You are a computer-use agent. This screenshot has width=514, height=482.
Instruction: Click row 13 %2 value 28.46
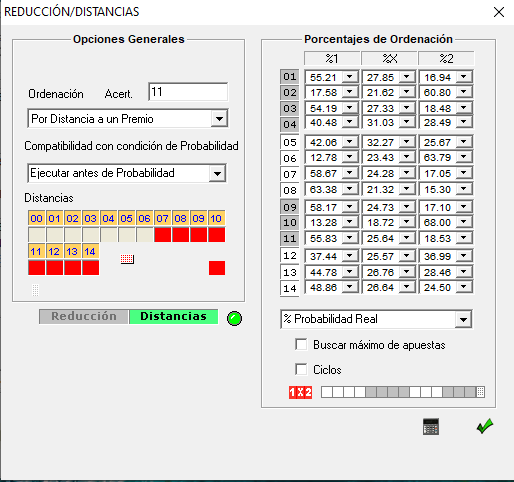point(437,272)
